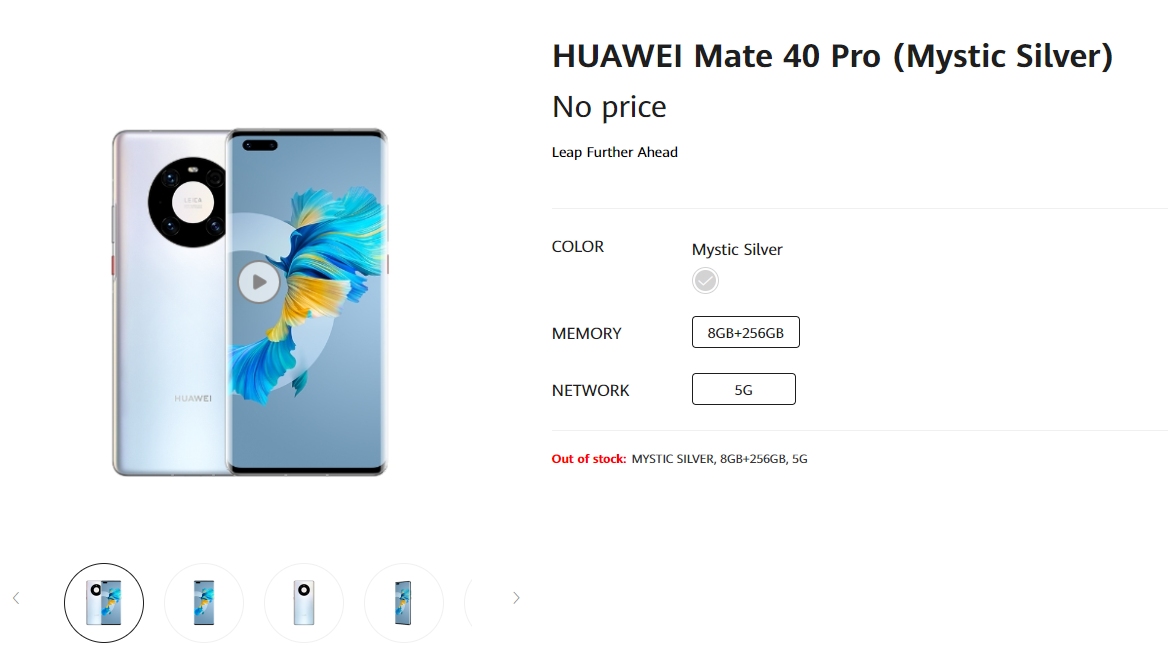Play the product video on the phone image
Screen dimensions: 1168x646
click(x=259, y=282)
